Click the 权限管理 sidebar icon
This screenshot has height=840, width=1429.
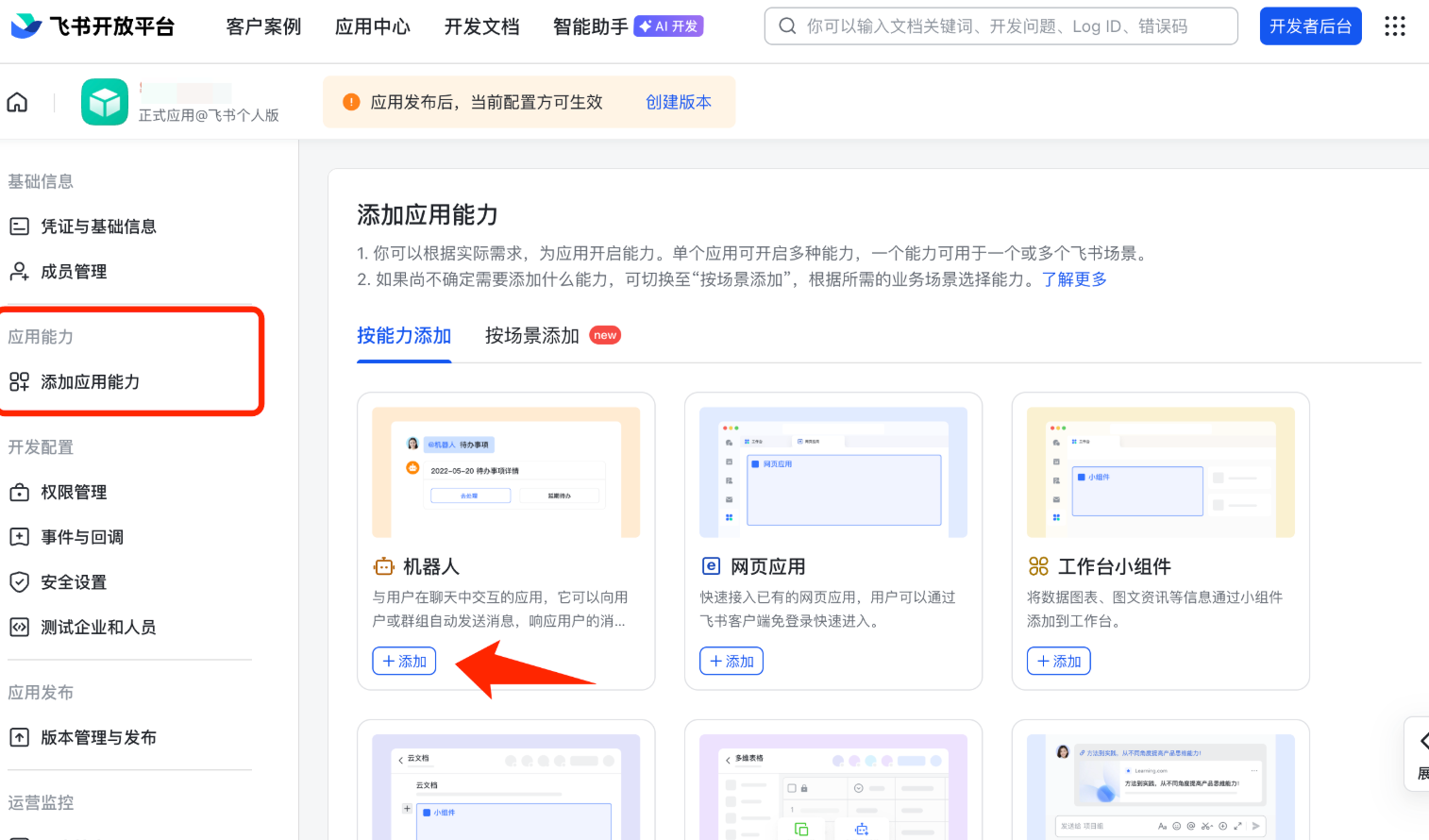pos(19,493)
